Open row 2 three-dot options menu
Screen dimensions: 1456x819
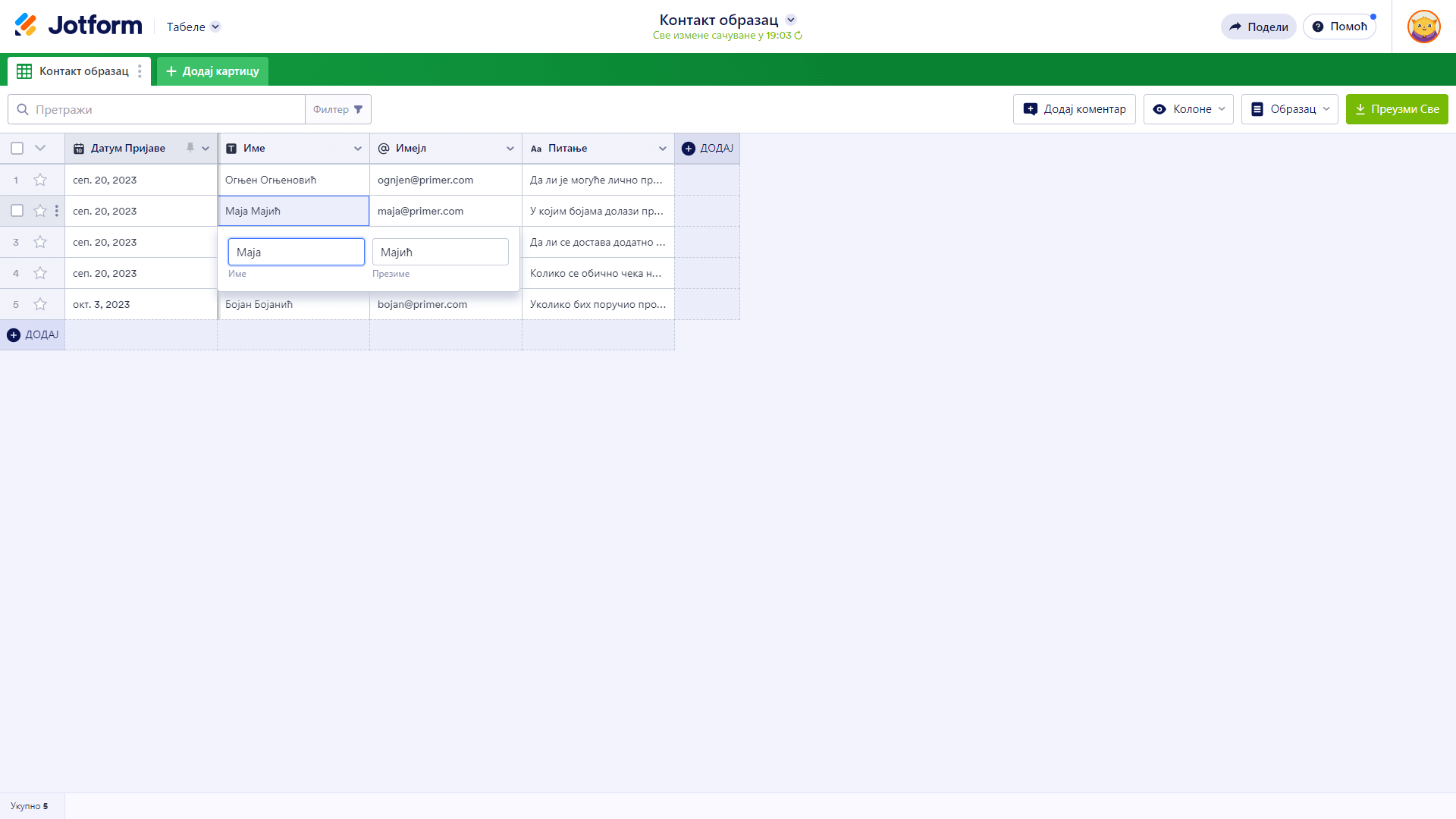(x=57, y=211)
